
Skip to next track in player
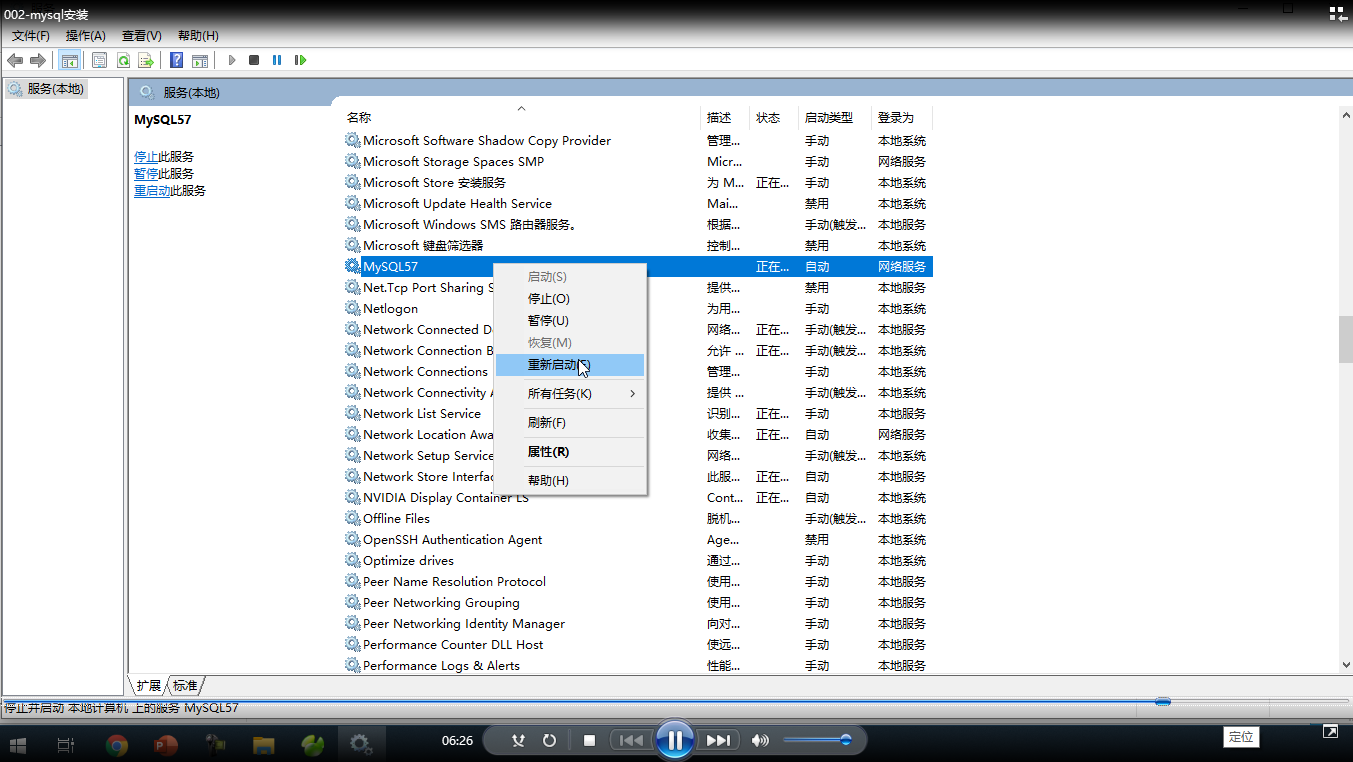coord(718,741)
